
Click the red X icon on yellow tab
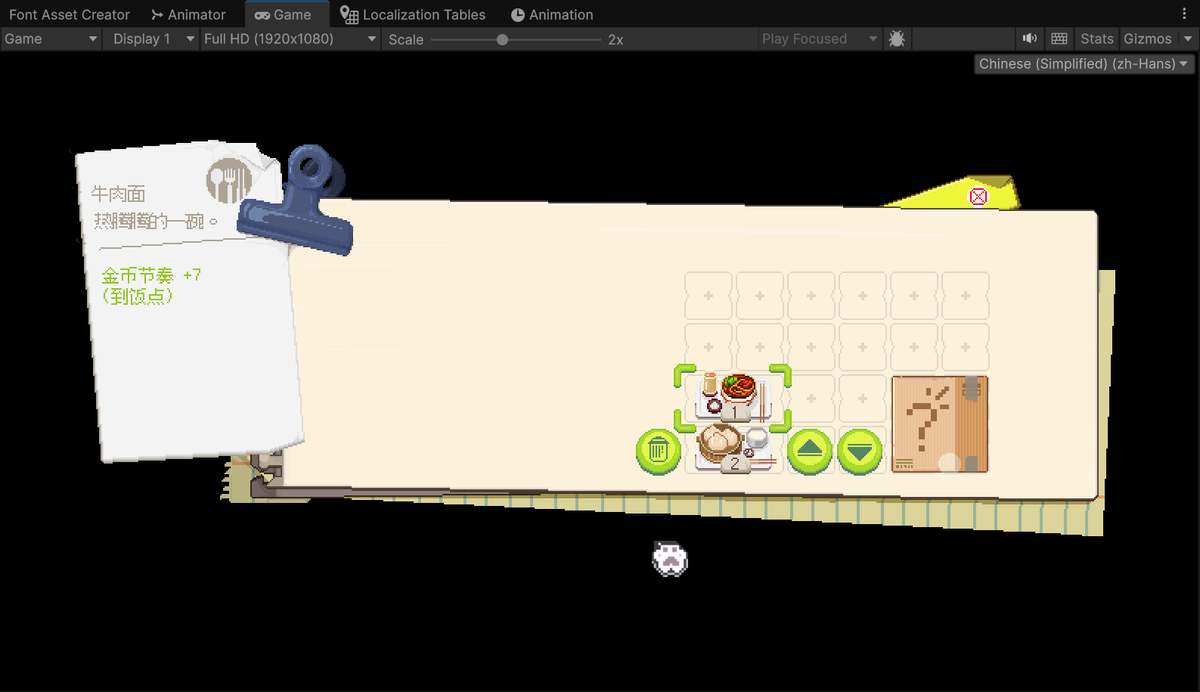[978, 197]
